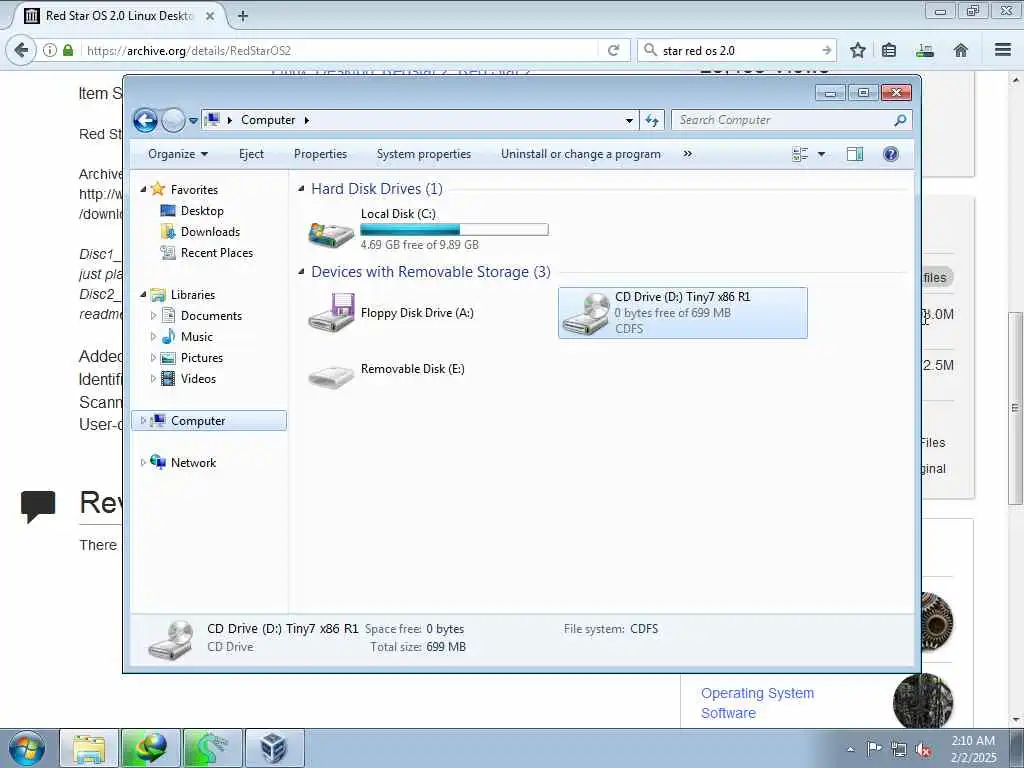This screenshot has width=1024, height=768.
Task: Open the Windows Start menu
Action: [26, 748]
